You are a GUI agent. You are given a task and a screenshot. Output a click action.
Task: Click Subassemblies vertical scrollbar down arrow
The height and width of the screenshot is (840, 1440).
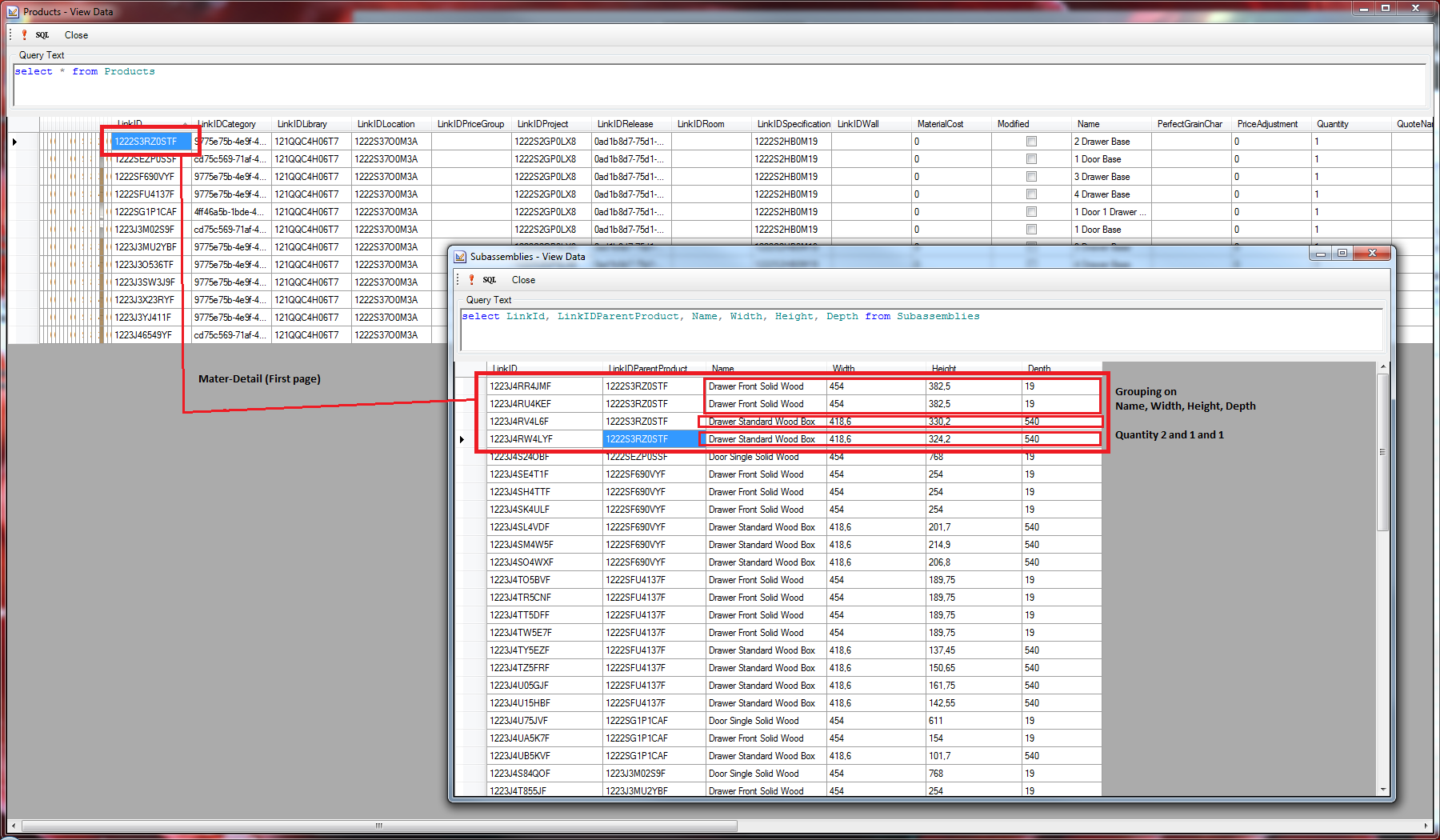click(x=1382, y=790)
